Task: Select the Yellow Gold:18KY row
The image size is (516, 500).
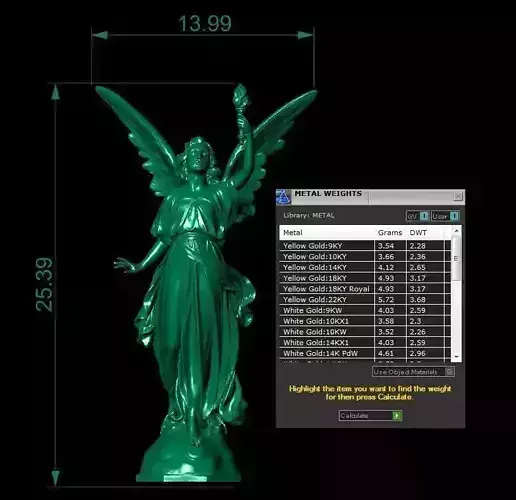Action: tap(365, 278)
